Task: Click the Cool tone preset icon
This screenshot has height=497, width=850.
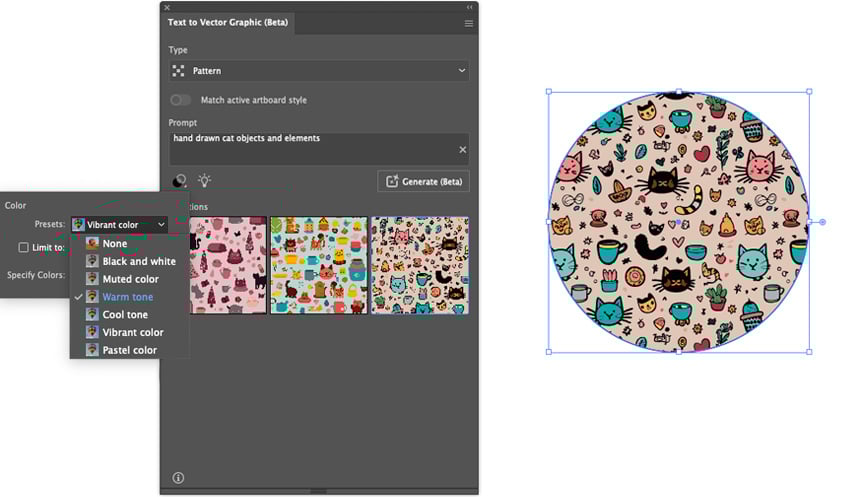Action: point(92,314)
